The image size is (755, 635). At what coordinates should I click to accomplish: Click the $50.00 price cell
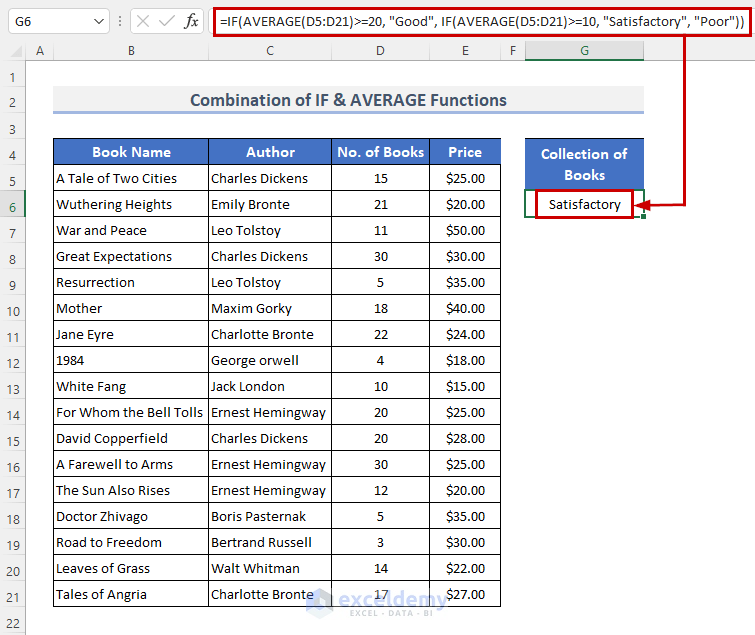(x=465, y=230)
